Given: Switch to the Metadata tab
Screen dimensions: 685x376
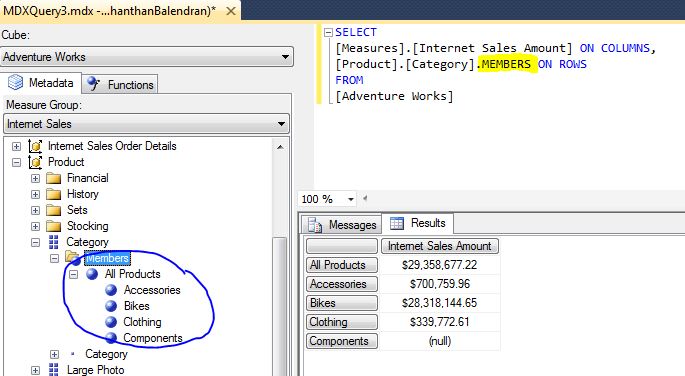Looking at the screenshot, I should click(42, 83).
